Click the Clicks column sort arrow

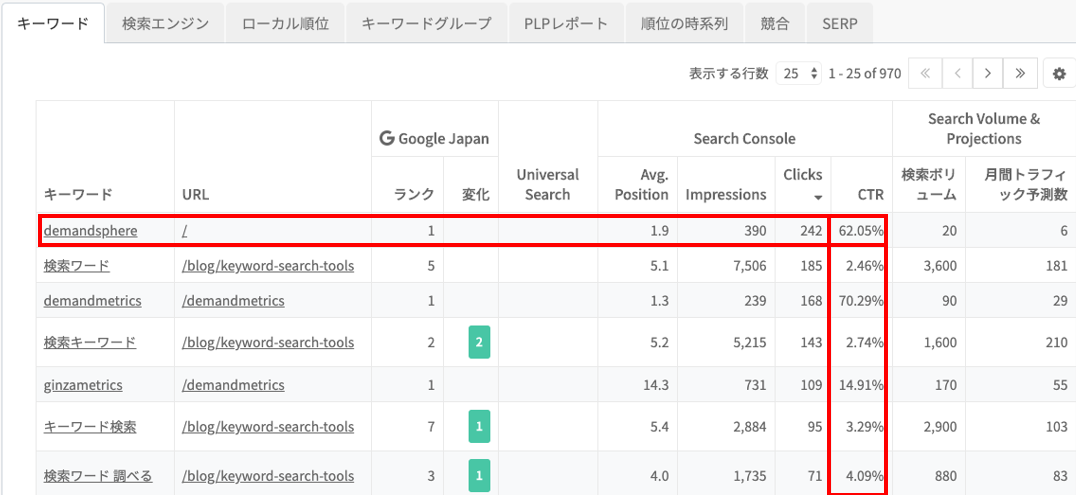[817, 198]
